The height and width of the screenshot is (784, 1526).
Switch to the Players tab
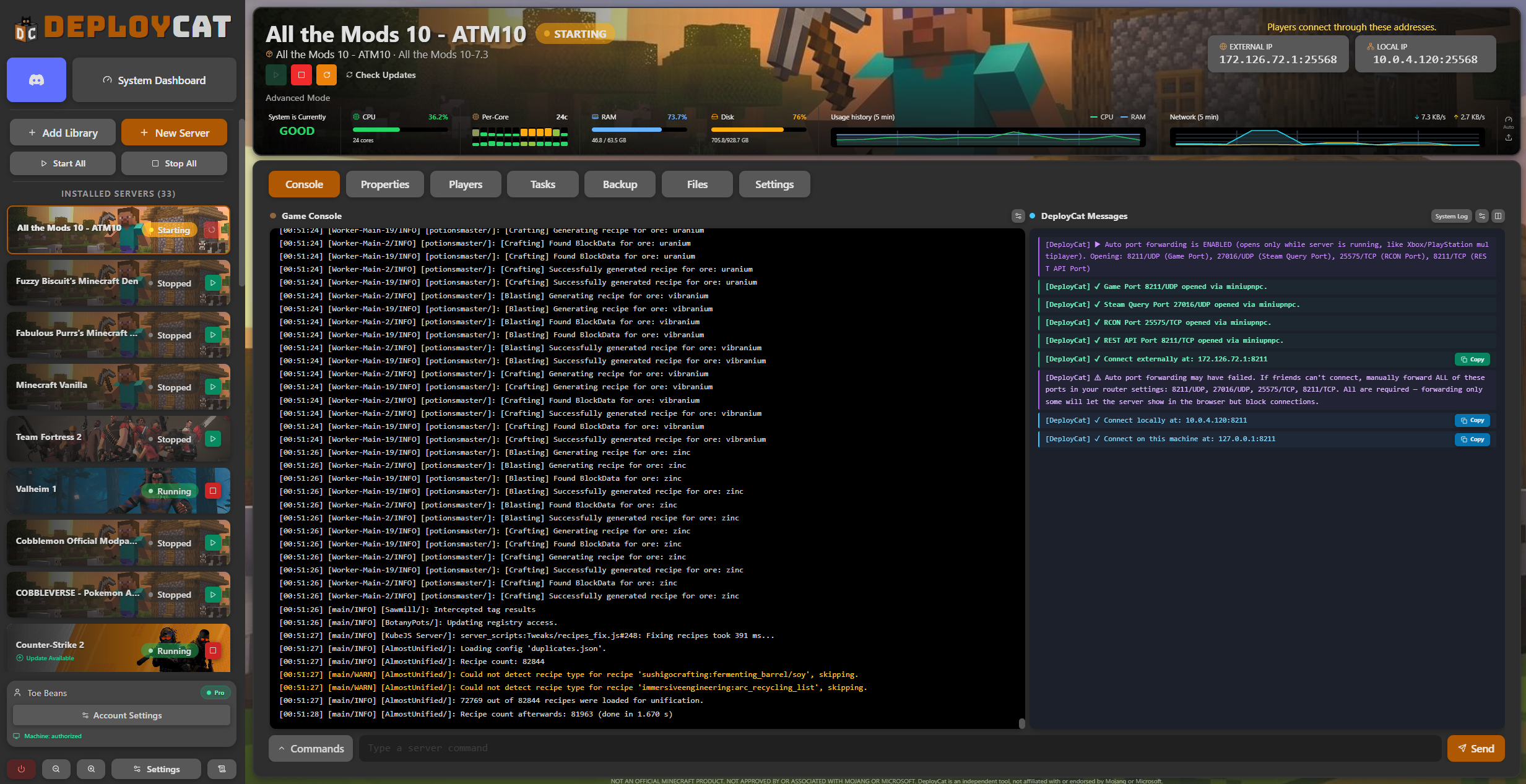466,184
